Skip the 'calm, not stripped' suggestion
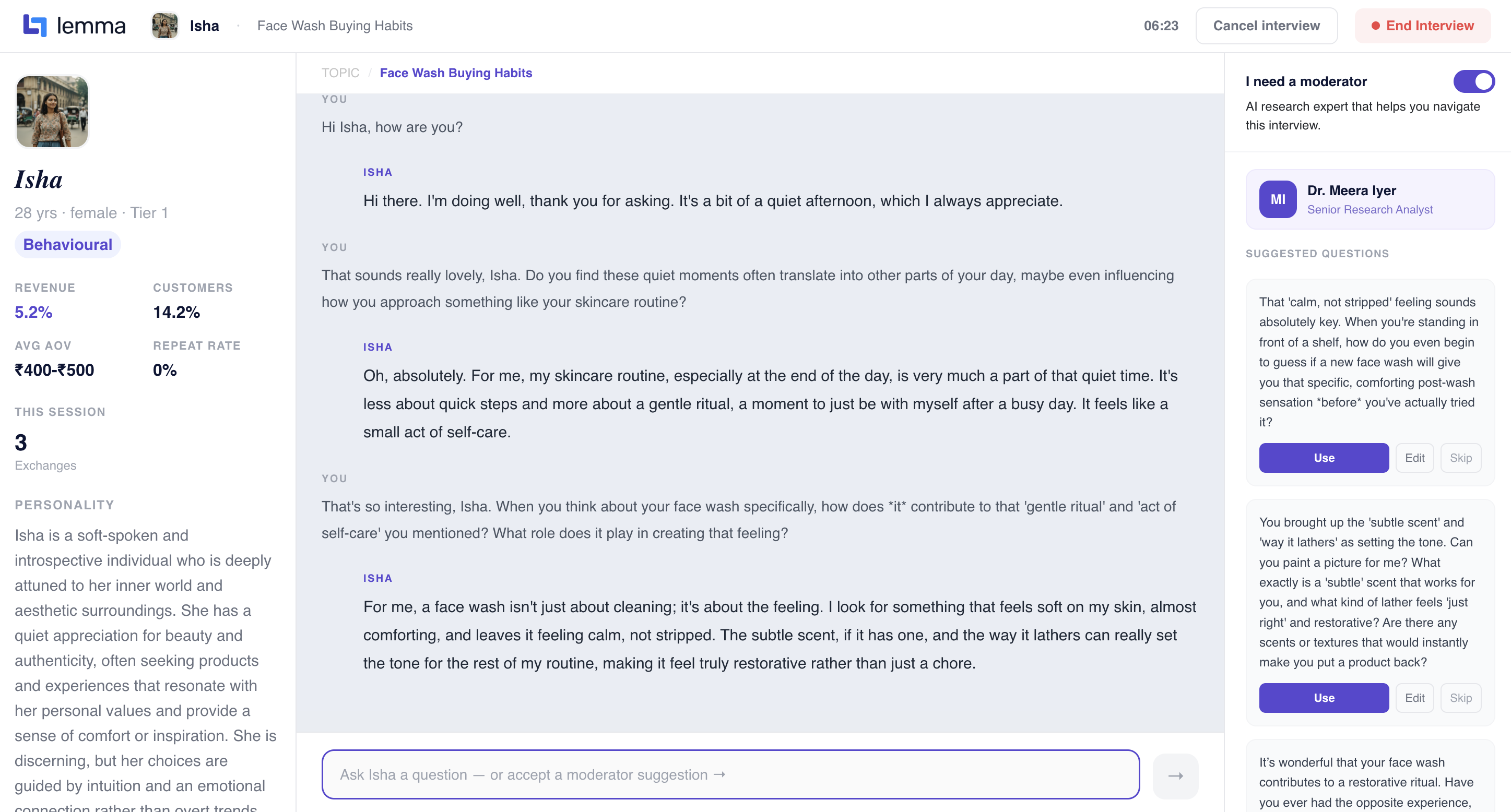Screen dimensions: 1511x812 click(x=1460, y=458)
